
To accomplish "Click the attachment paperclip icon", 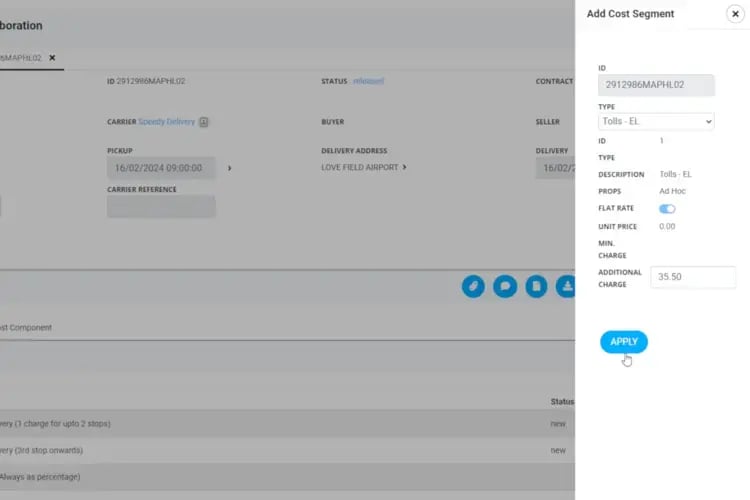I will pyautogui.click(x=473, y=286).
